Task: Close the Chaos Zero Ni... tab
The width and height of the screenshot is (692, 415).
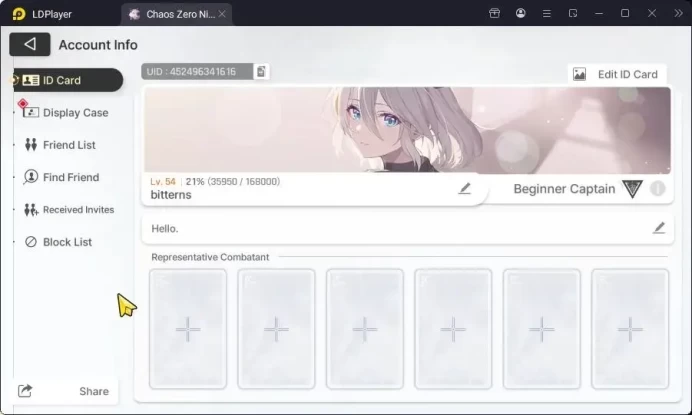Action: pos(222,14)
